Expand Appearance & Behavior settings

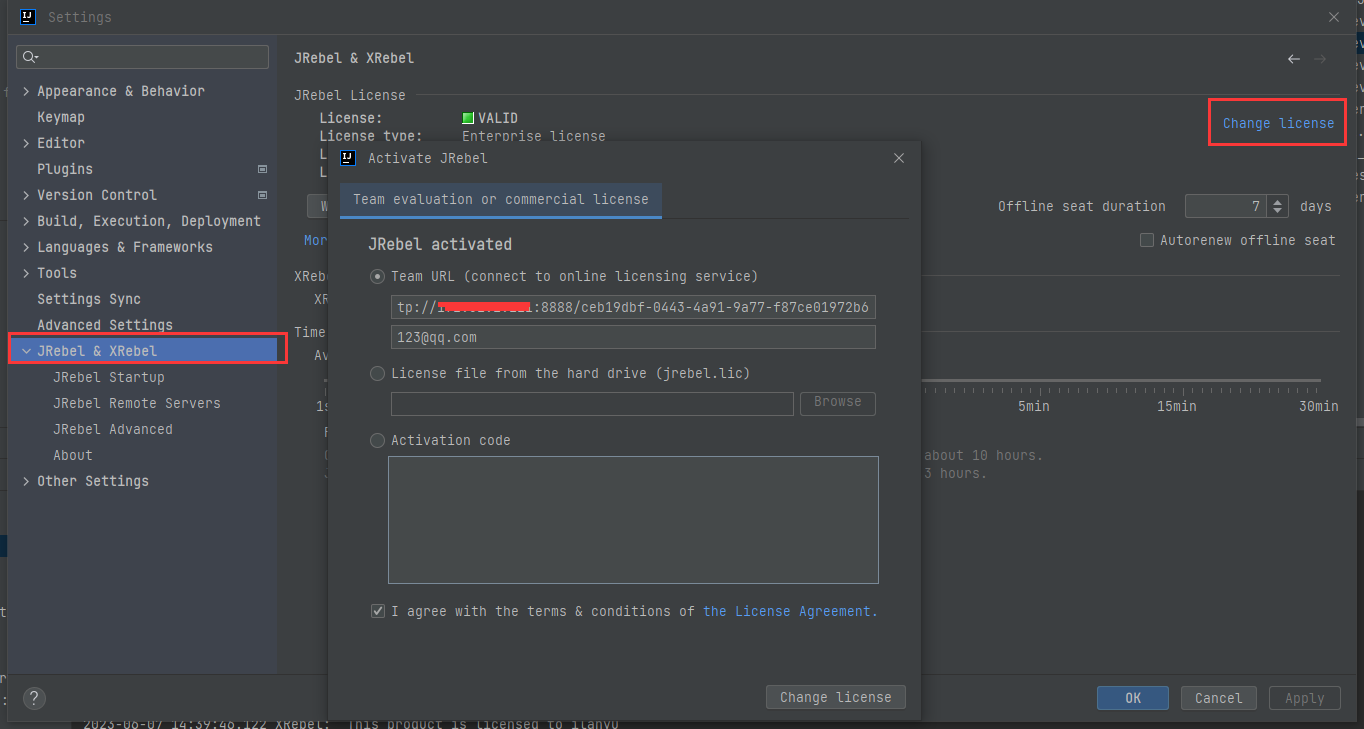pos(26,91)
